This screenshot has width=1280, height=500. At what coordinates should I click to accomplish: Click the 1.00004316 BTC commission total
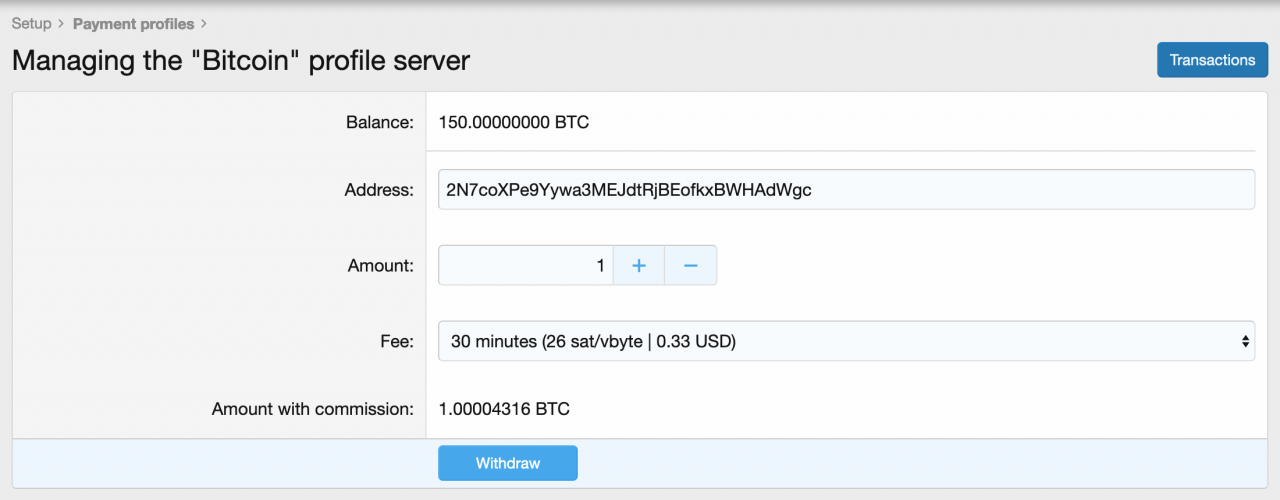pyautogui.click(x=505, y=409)
